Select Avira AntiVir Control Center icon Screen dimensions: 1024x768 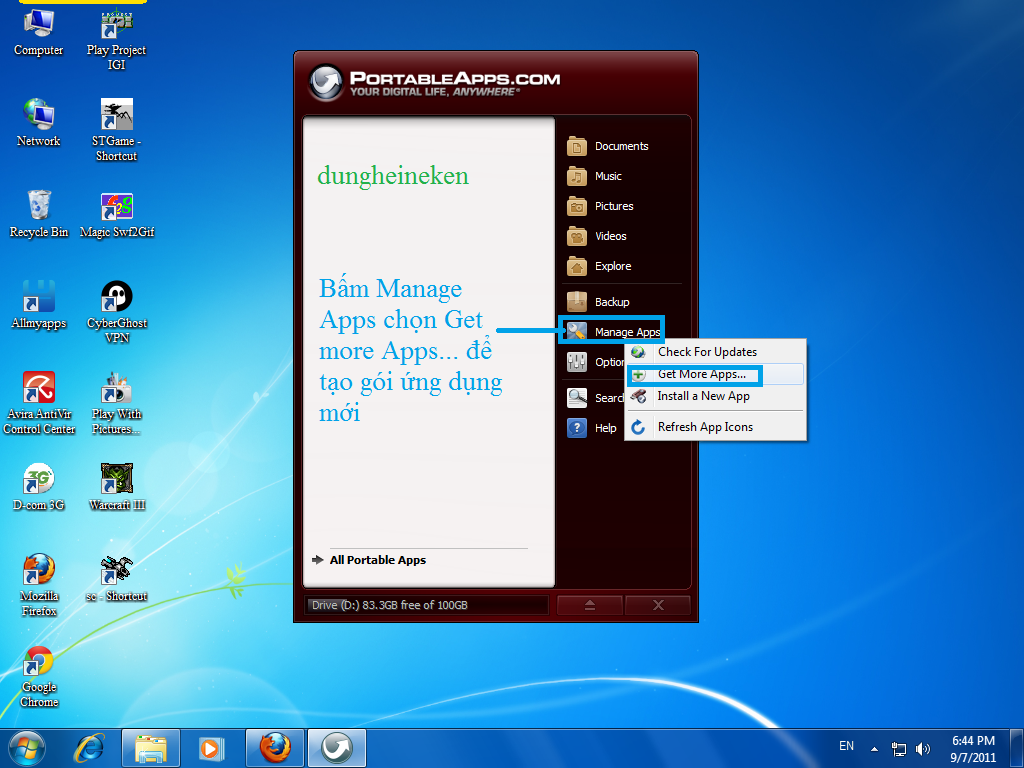(39, 403)
